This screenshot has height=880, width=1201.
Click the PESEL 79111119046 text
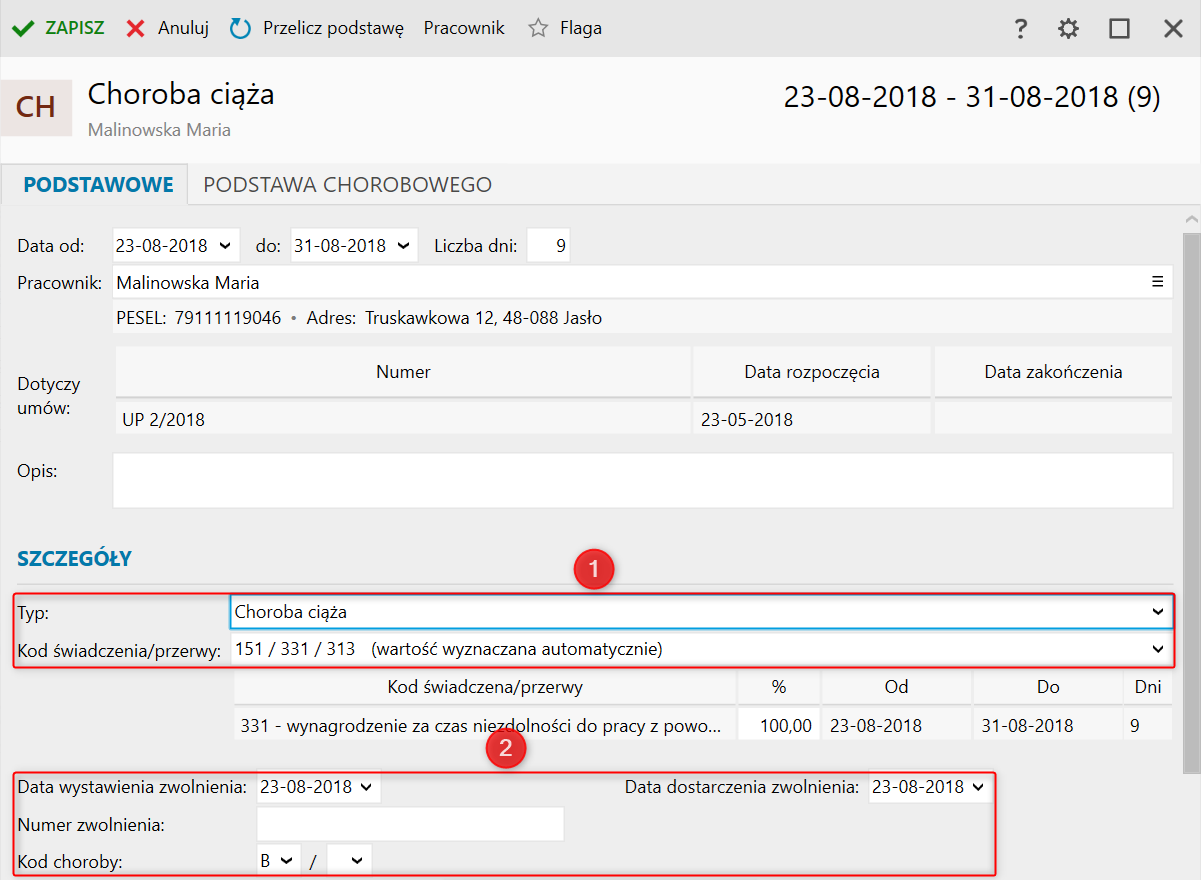coord(199,319)
